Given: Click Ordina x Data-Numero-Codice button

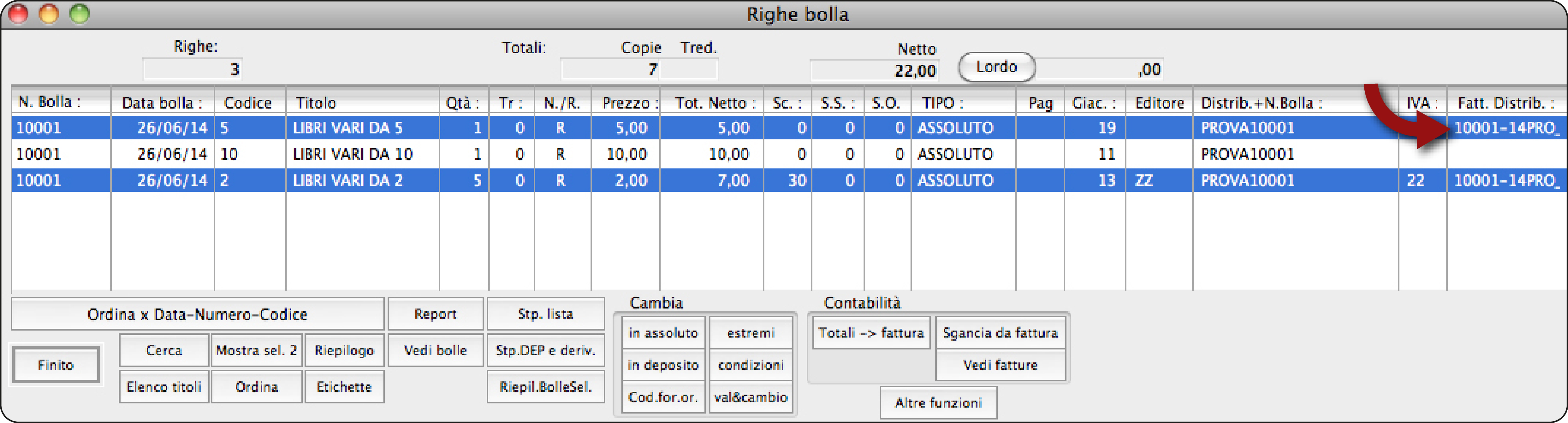Looking at the screenshot, I should click(197, 314).
